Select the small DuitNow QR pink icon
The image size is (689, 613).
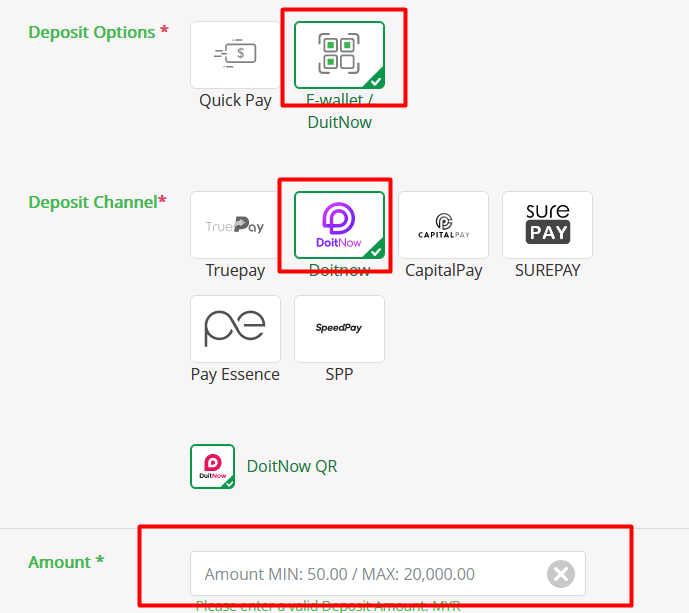click(213, 466)
